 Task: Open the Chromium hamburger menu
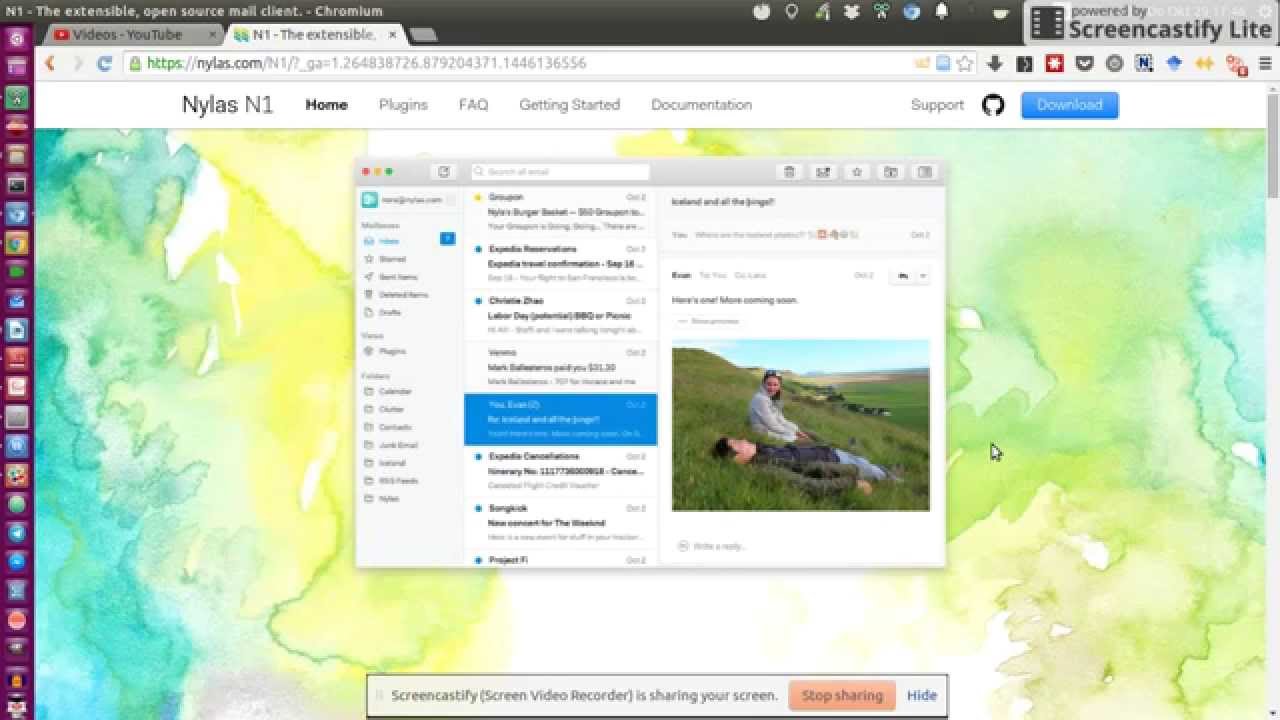[1263, 63]
